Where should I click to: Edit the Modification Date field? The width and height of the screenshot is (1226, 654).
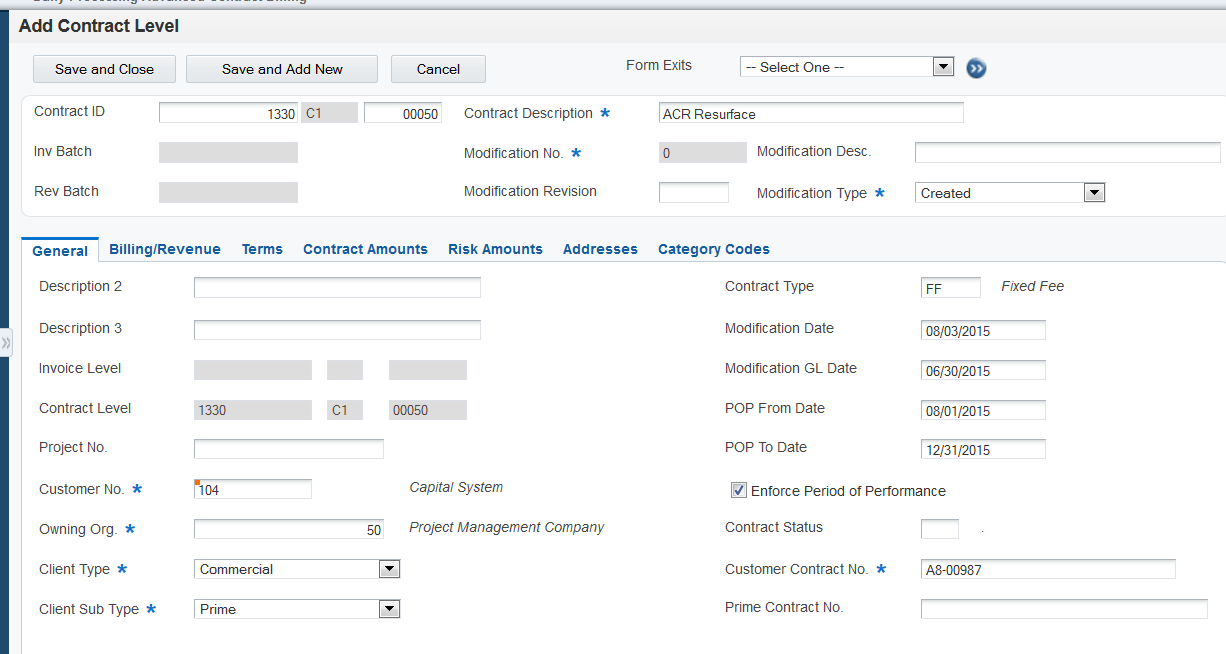[983, 330]
